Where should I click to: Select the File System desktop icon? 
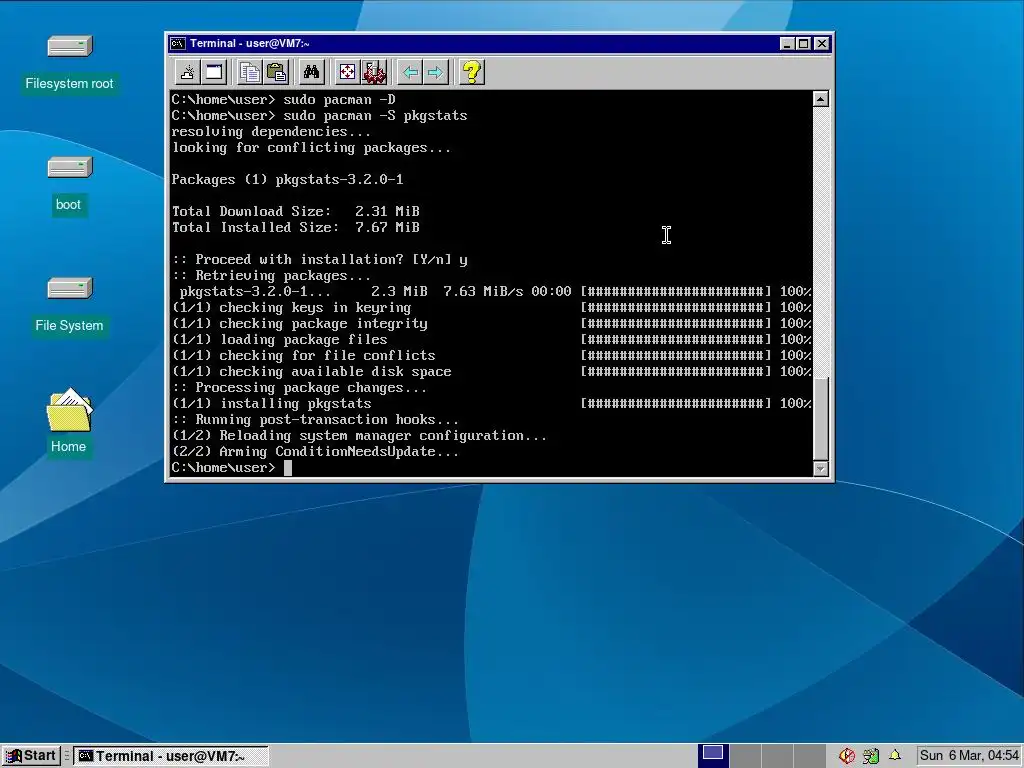pos(69,306)
